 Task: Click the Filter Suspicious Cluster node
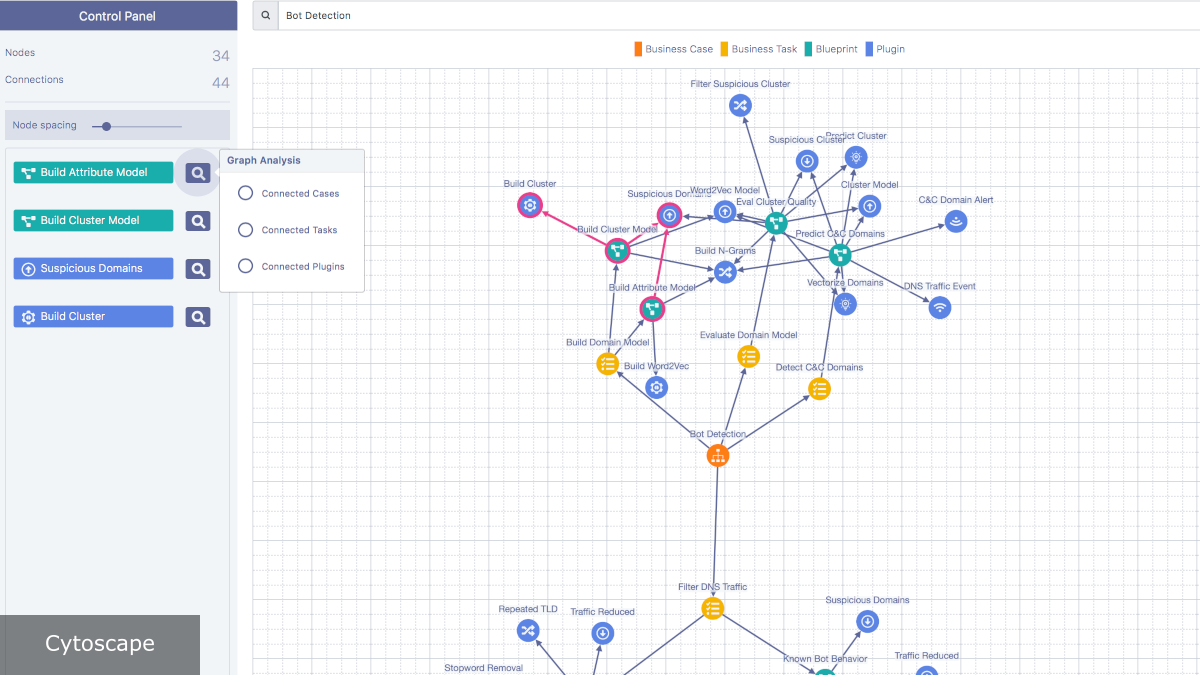click(x=740, y=105)
